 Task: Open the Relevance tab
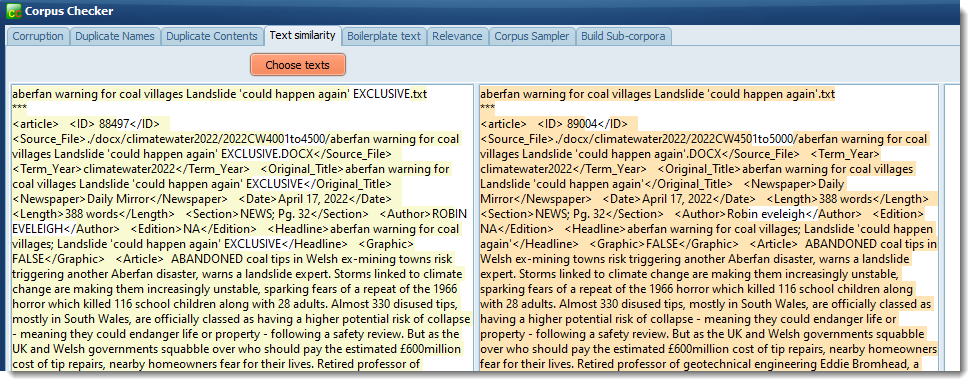click(x=458, y=36)
